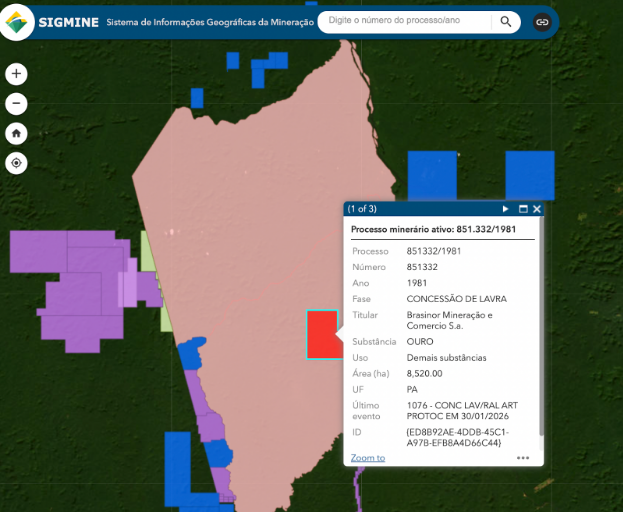Return to the default home extent

(x=16, y=133)
